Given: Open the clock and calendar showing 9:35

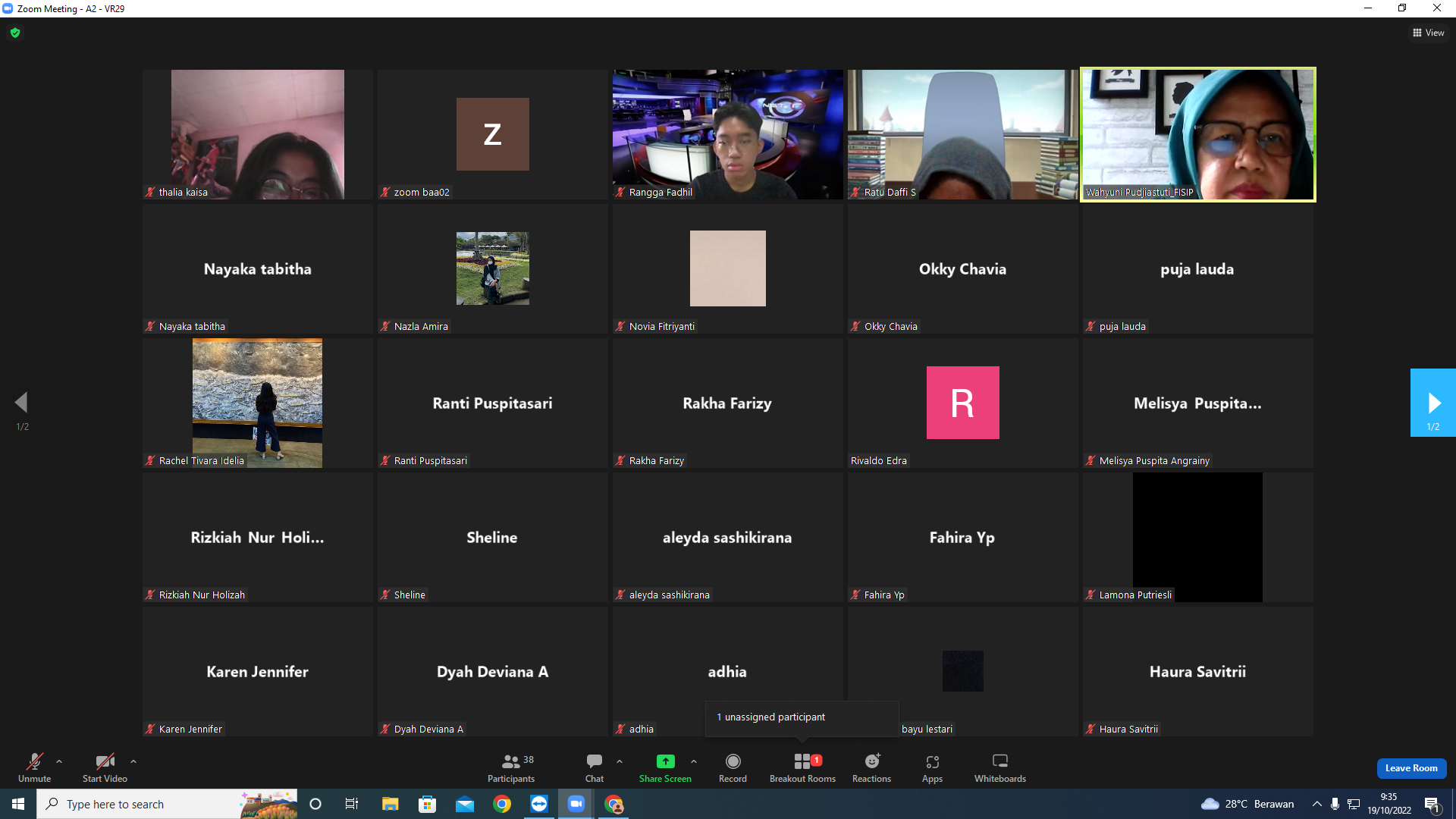Looking at the screenshot, I should [x=1389, y=804].
